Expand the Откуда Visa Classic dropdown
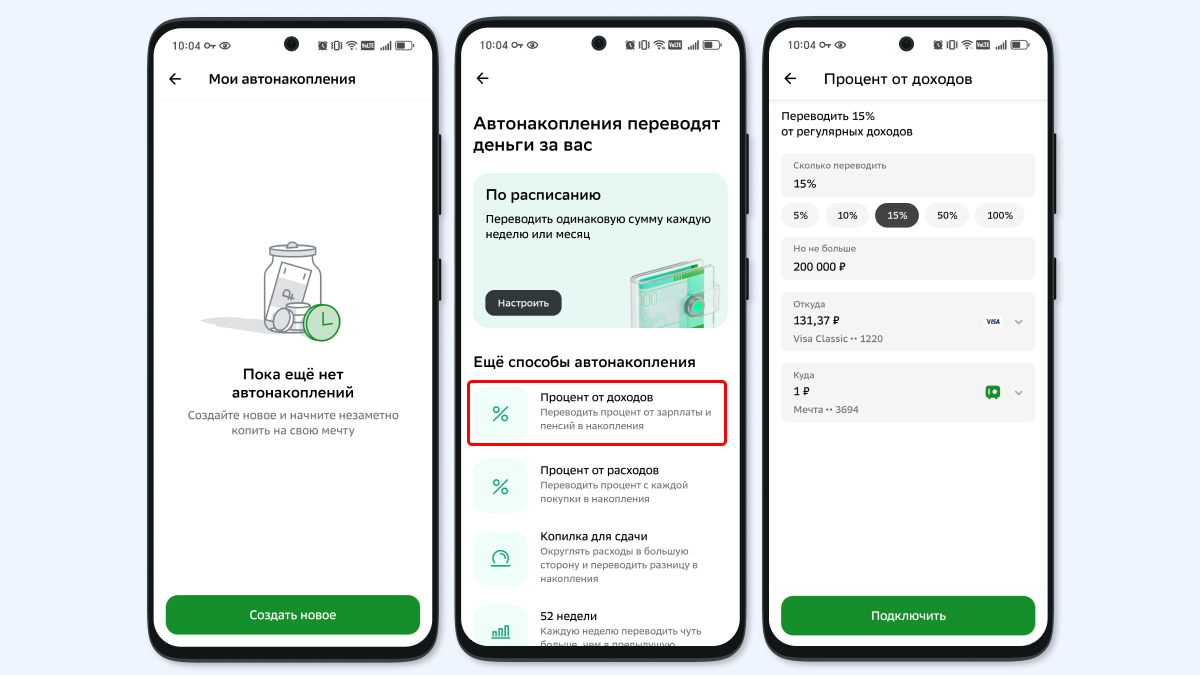This screenshot has width=1200, height=675. click(x=1018, y=322)
